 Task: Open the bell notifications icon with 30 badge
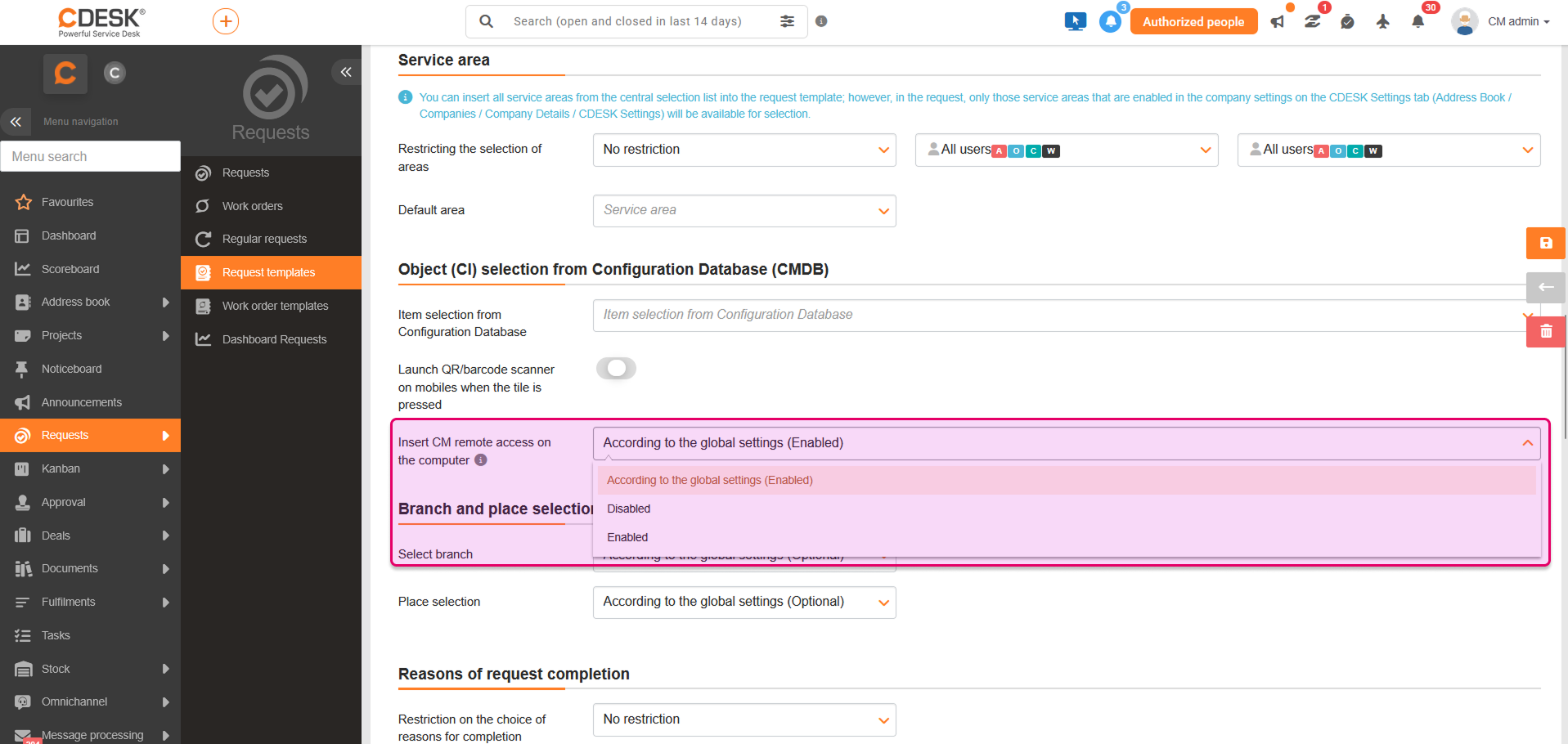click(1418, 22)
